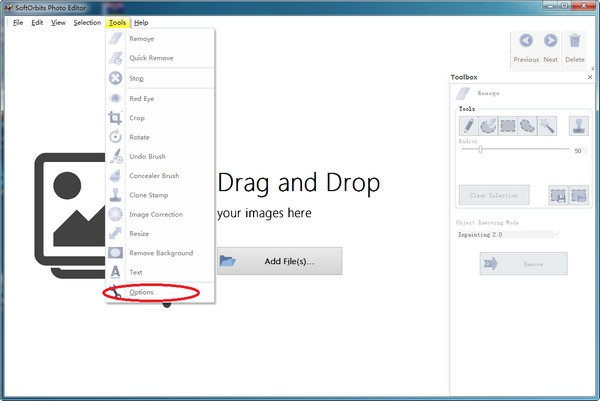
Task: Open the Object Removing Mode dropdown
Action: (508, 234)
